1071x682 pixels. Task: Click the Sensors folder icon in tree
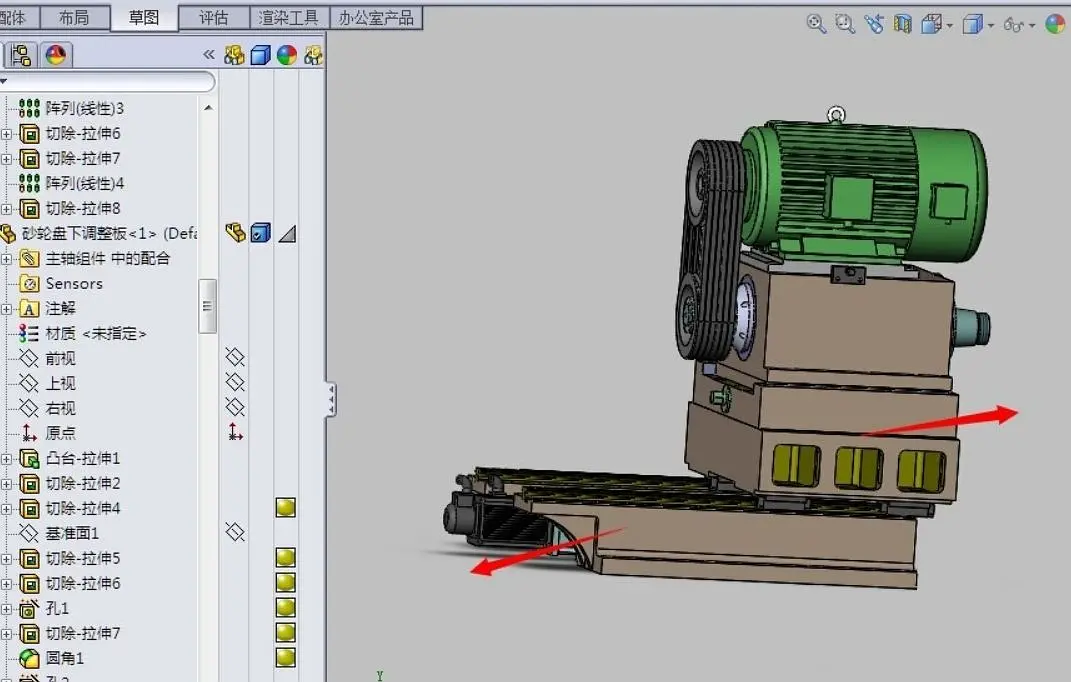pyautogui.click(x=29, y=283)
